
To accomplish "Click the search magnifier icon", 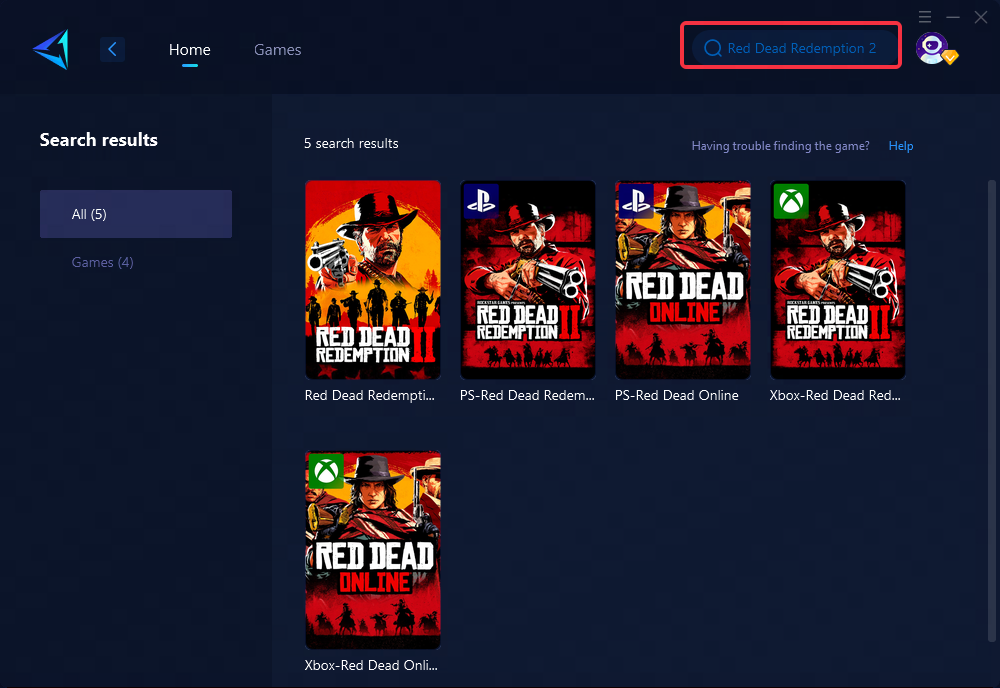I will pyautogui.click(x=712, y=48).
